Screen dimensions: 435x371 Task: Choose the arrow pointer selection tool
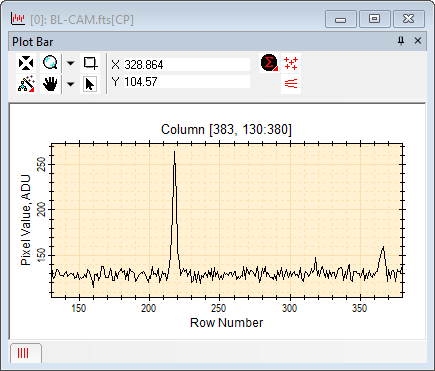[x=90, y=84]
